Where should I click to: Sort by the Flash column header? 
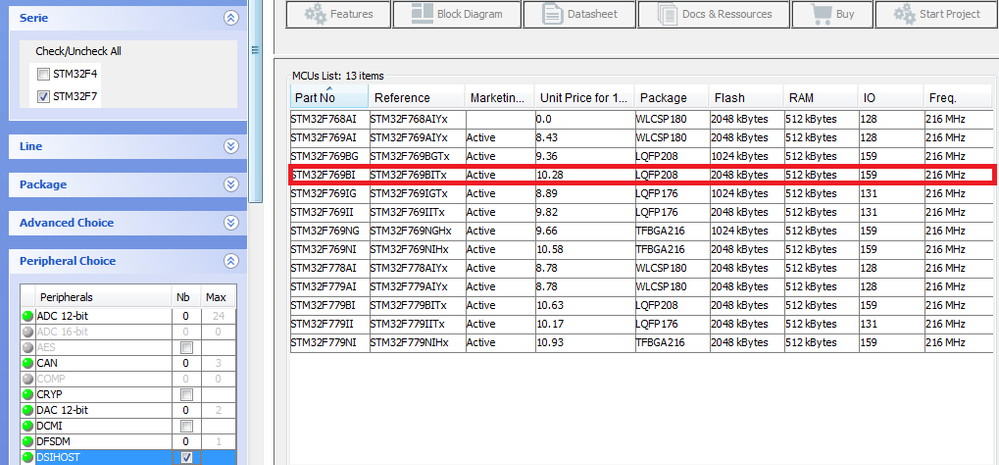(x=746, y=97)
